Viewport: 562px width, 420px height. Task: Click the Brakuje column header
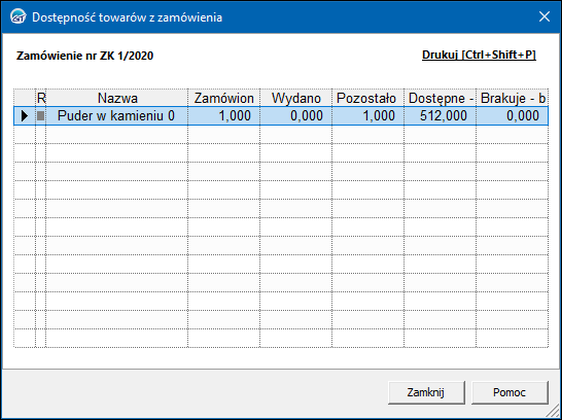(x=512, y=98)
